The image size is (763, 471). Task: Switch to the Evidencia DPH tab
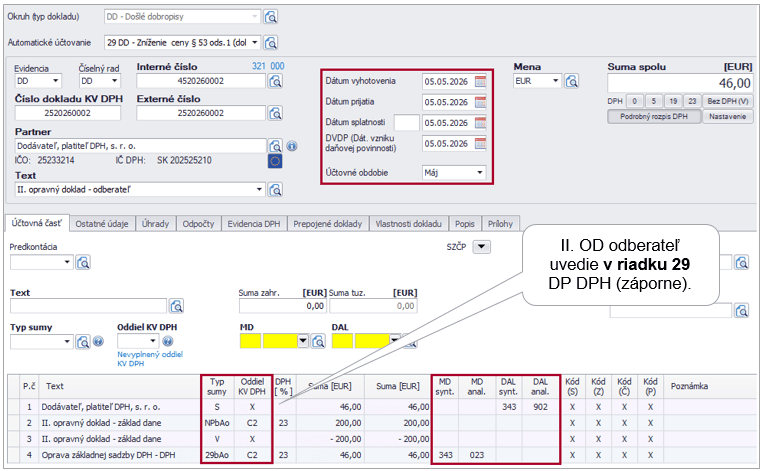click(x=254, y=224)
